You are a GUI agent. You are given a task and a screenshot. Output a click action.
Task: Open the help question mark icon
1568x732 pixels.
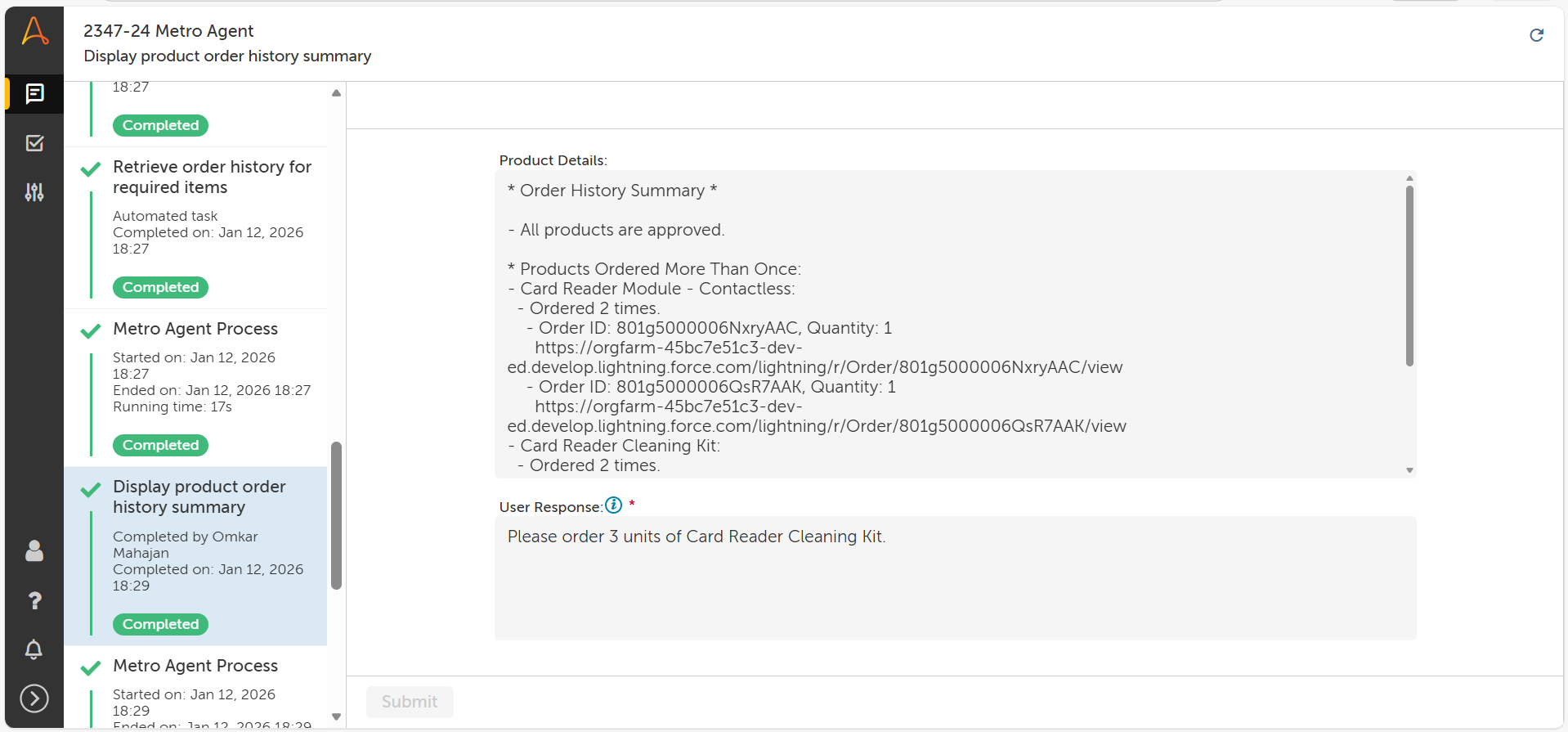[x=34, y=601]
